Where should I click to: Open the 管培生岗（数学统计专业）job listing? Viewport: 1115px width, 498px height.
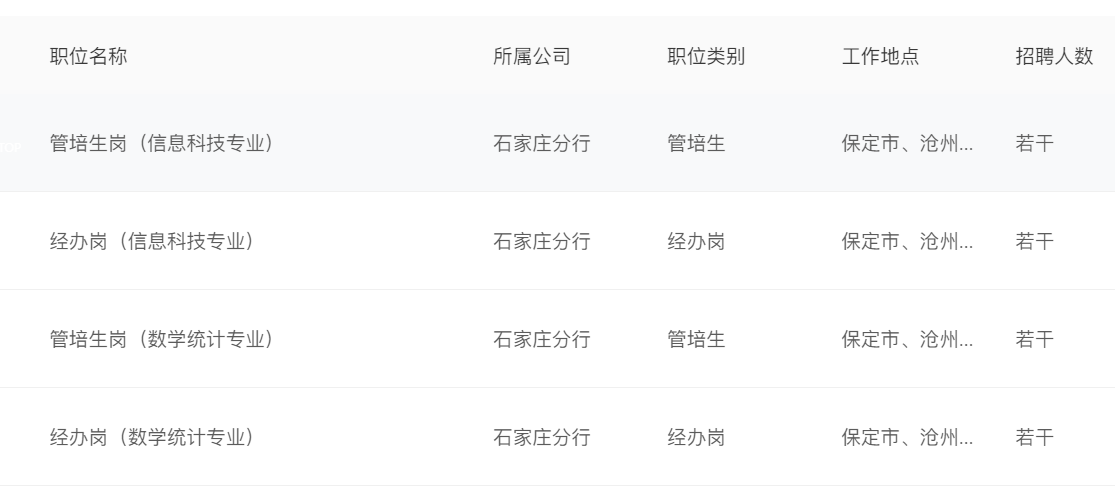[162, 339]
